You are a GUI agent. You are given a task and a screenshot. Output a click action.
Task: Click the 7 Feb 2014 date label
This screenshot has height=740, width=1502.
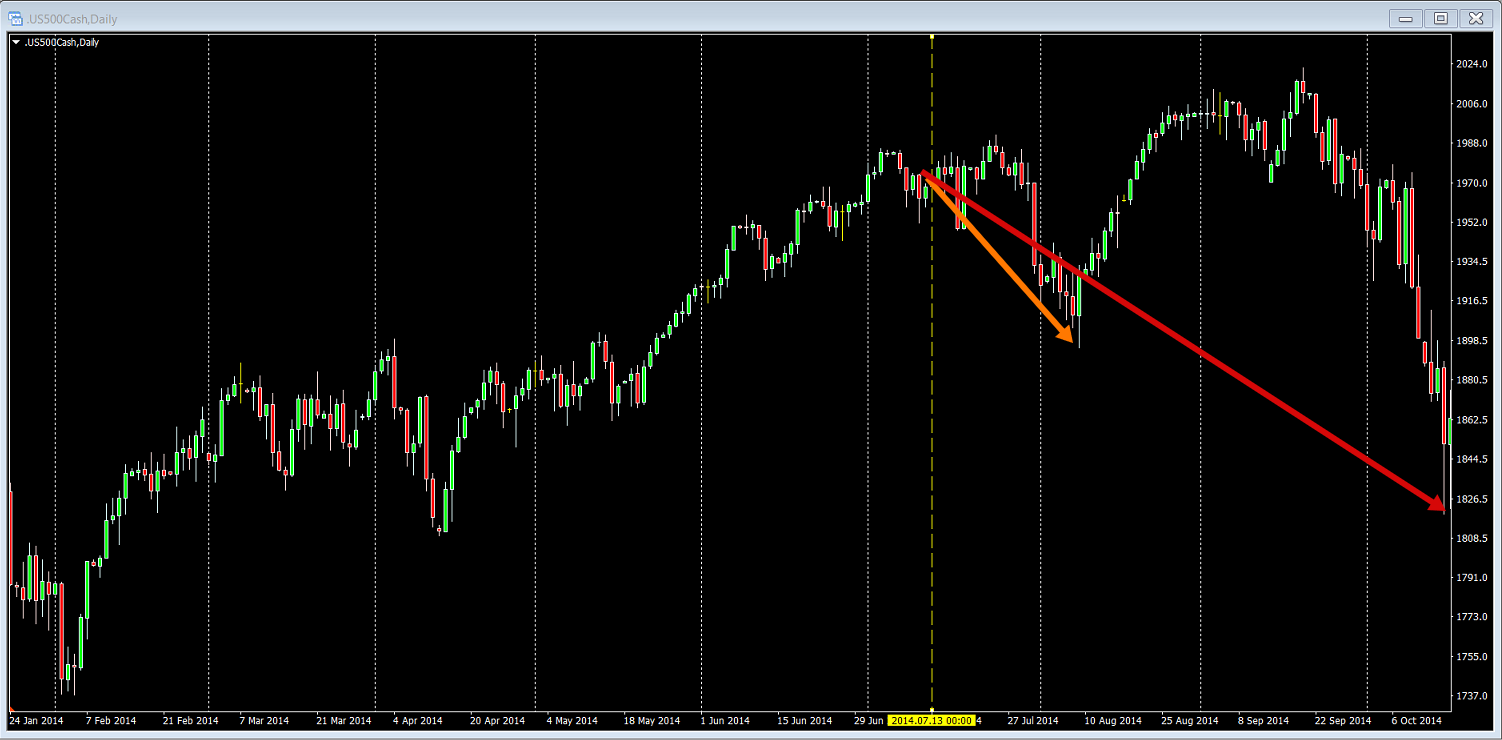(x=111, y=720)
